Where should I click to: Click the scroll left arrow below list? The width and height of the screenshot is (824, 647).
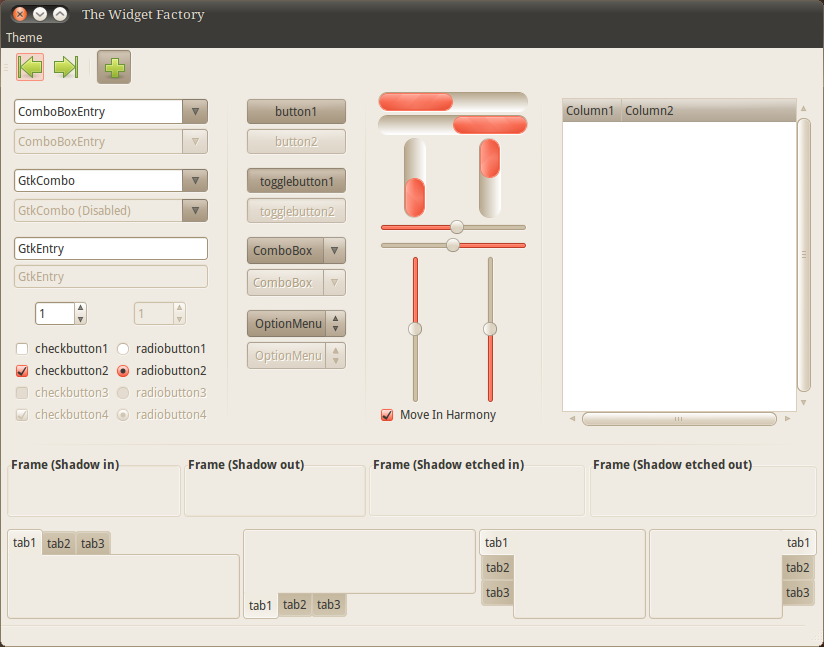572,419
